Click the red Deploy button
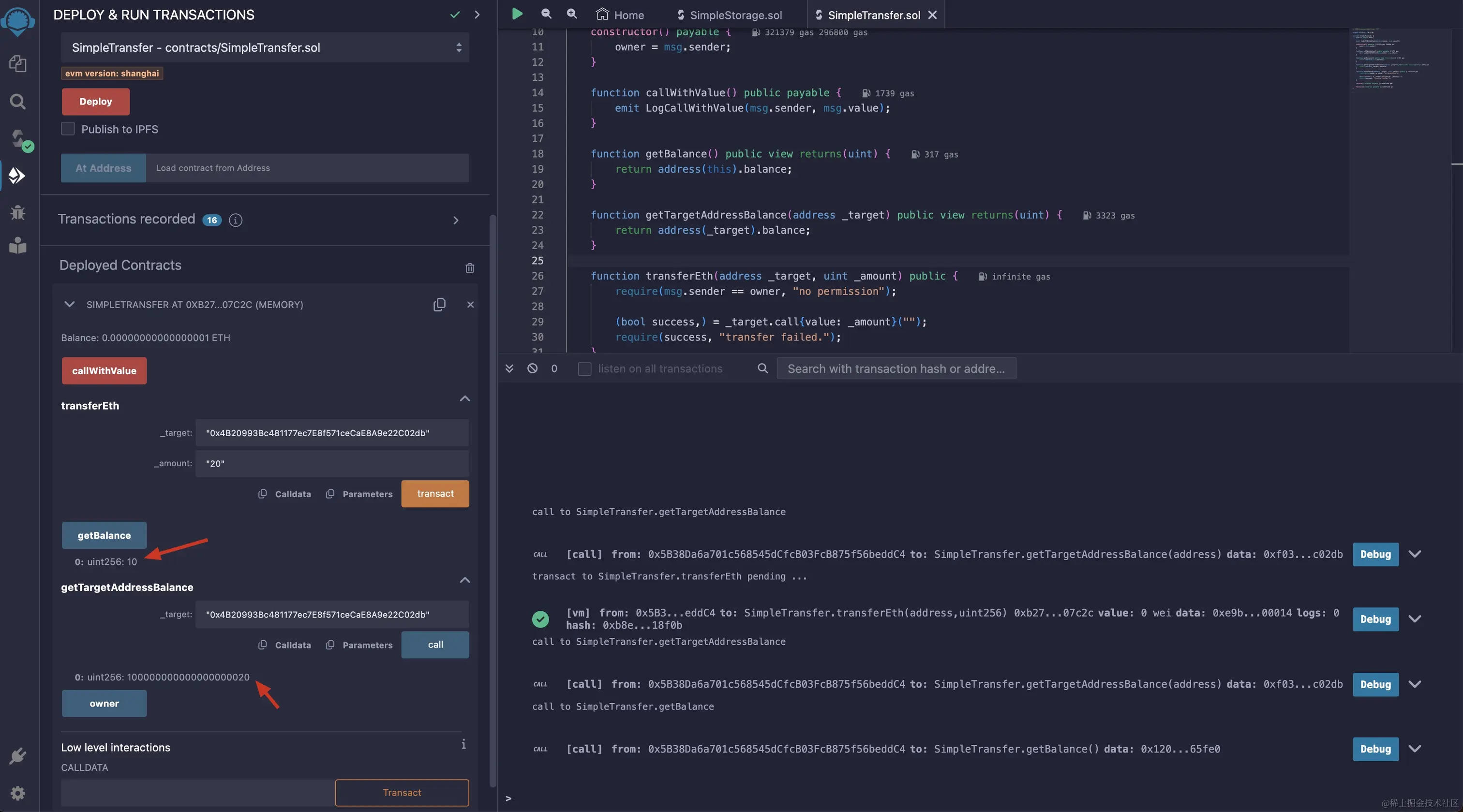The height and width of the screenshot is (812, 1463). [95, 102]
